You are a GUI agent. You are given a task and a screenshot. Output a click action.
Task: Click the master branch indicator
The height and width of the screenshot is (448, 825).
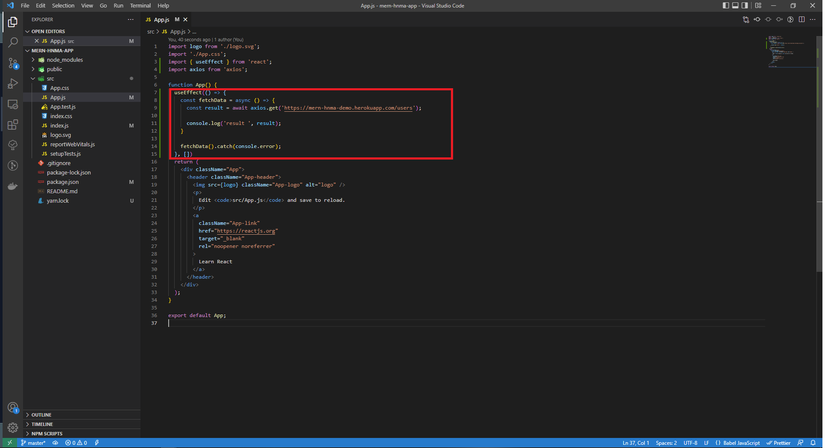pyautogui.click(x=34, y=443)
